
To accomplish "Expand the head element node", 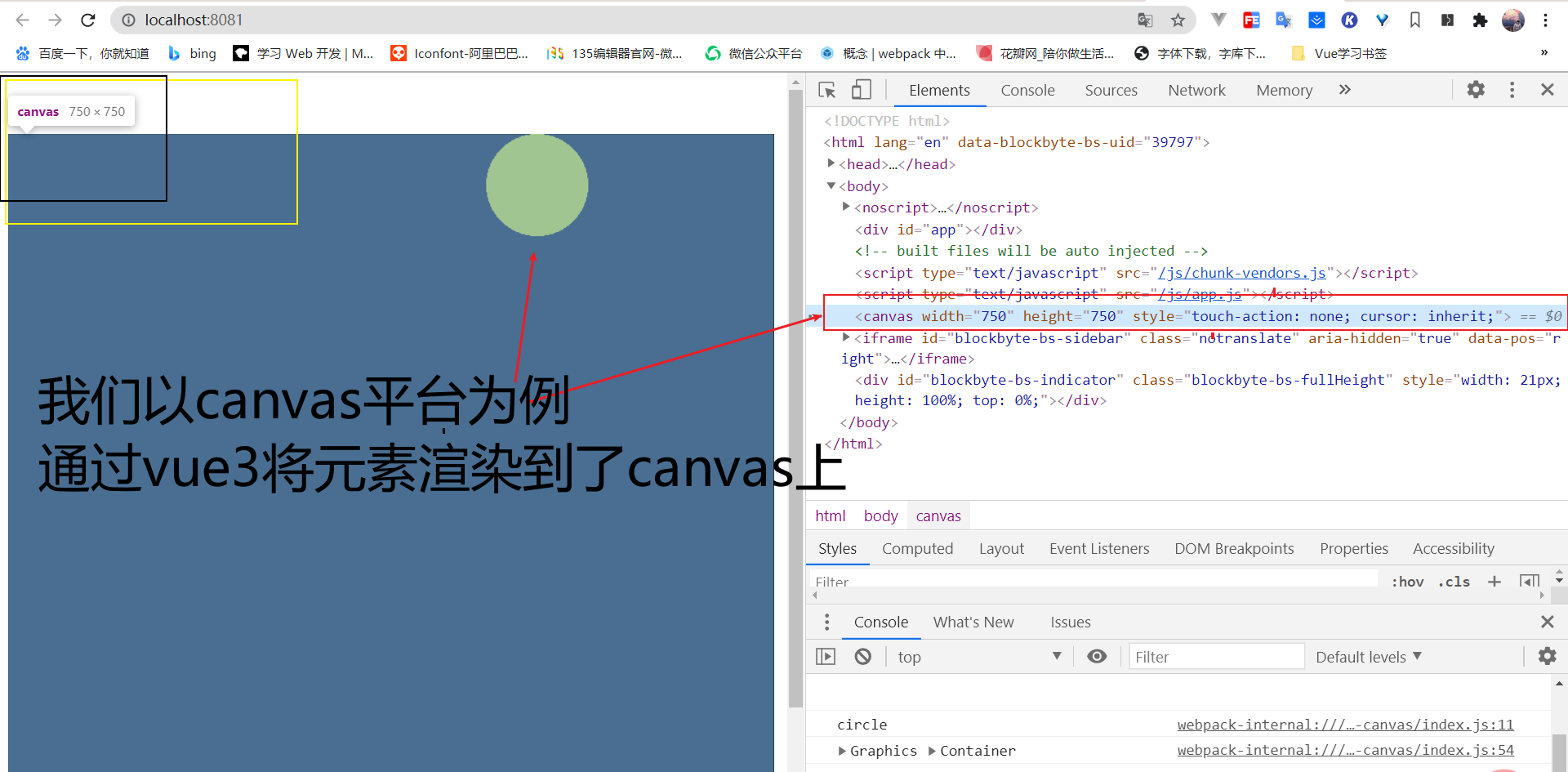I will pyautogui.click(x=831, y=163).
